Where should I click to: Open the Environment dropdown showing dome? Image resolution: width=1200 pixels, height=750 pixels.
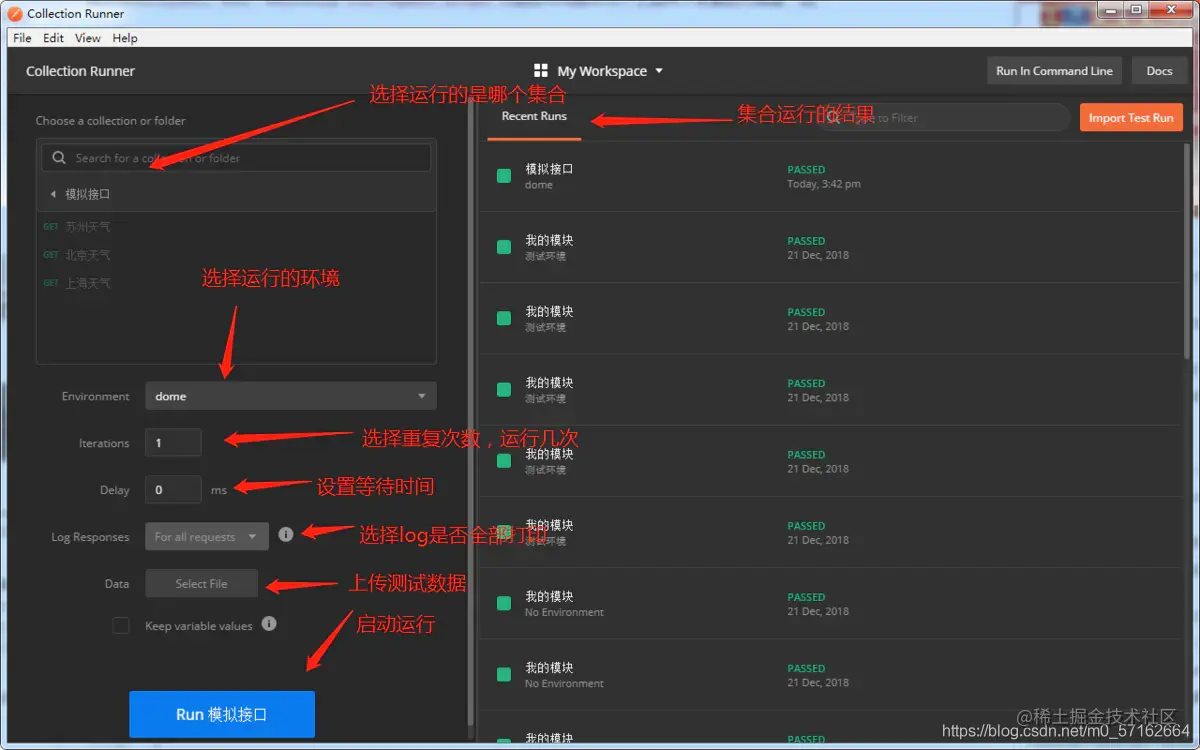(x=290, y=396)
